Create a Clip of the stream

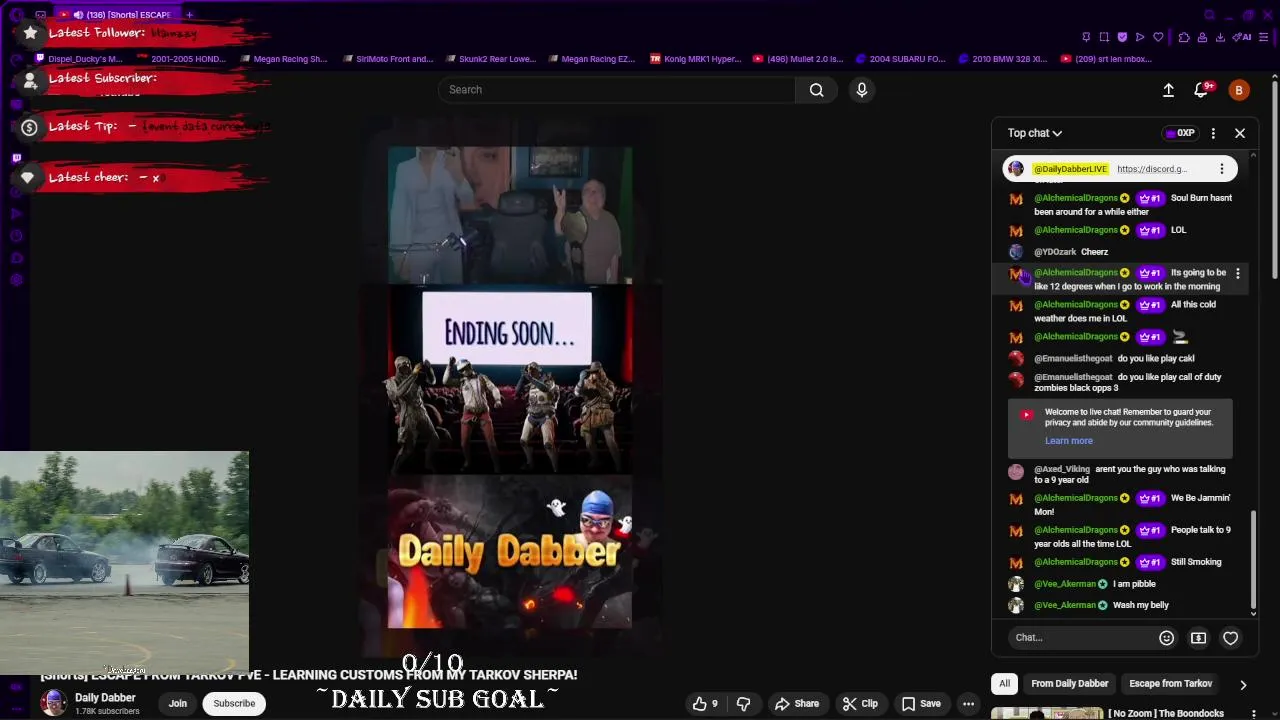[860, 704]
